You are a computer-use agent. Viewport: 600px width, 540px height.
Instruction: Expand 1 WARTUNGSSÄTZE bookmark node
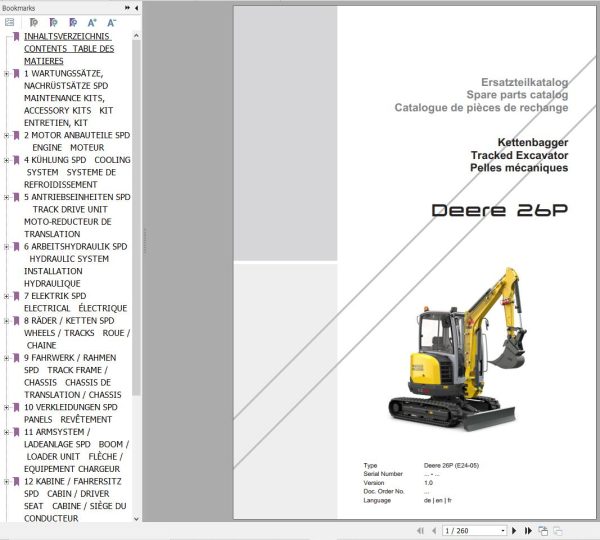(x=7, y=73)
